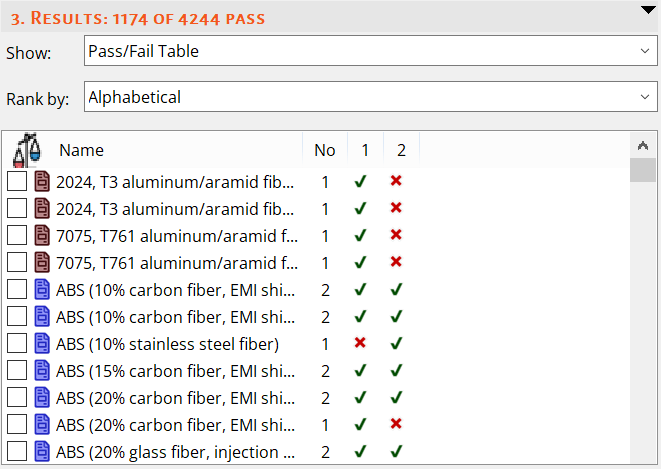This screenshot has height=469, width=661.
Task: Click the stage 2 column header
Action: 401,150
